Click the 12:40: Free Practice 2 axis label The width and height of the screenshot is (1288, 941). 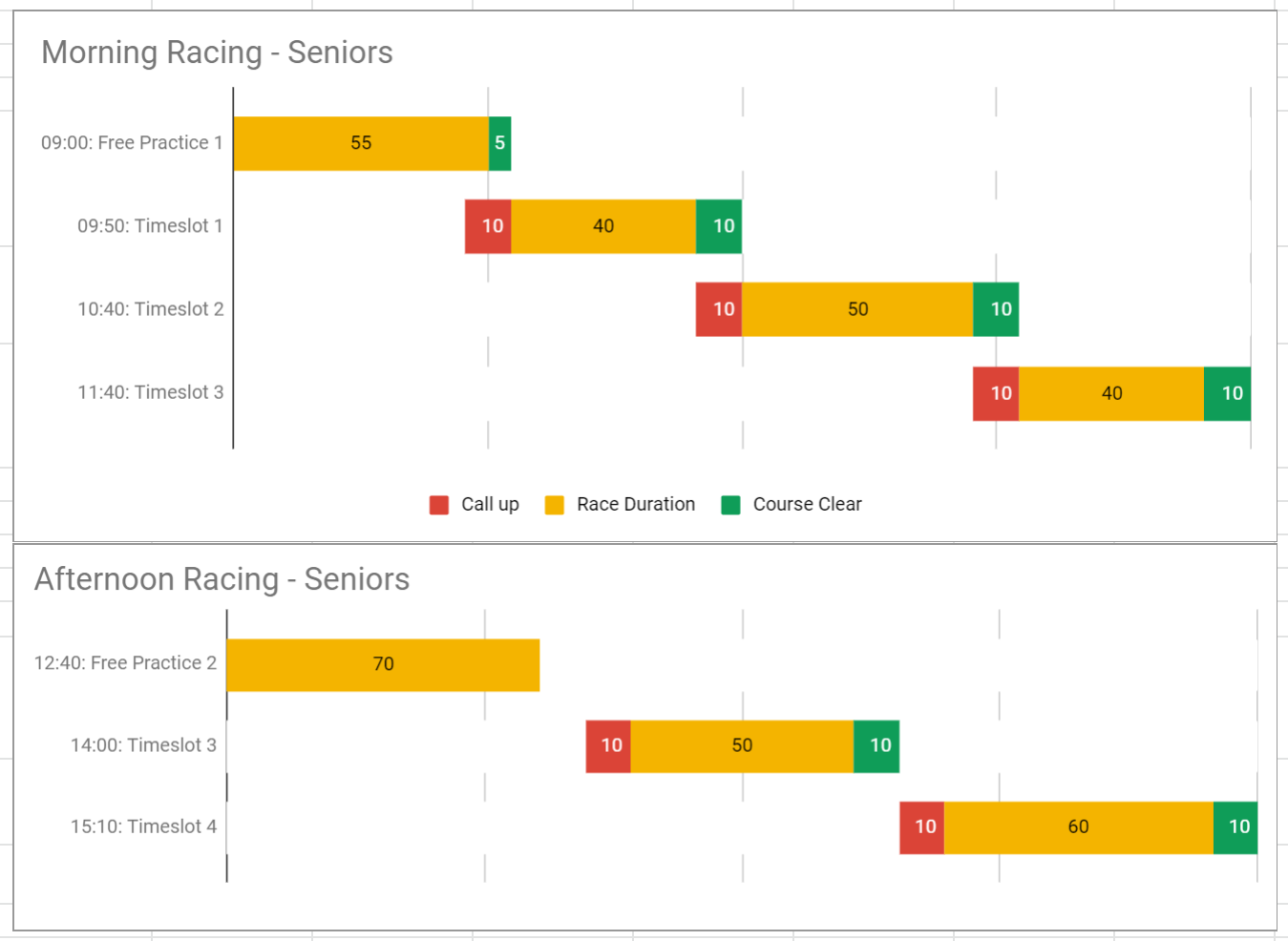[x=125, y=663]
